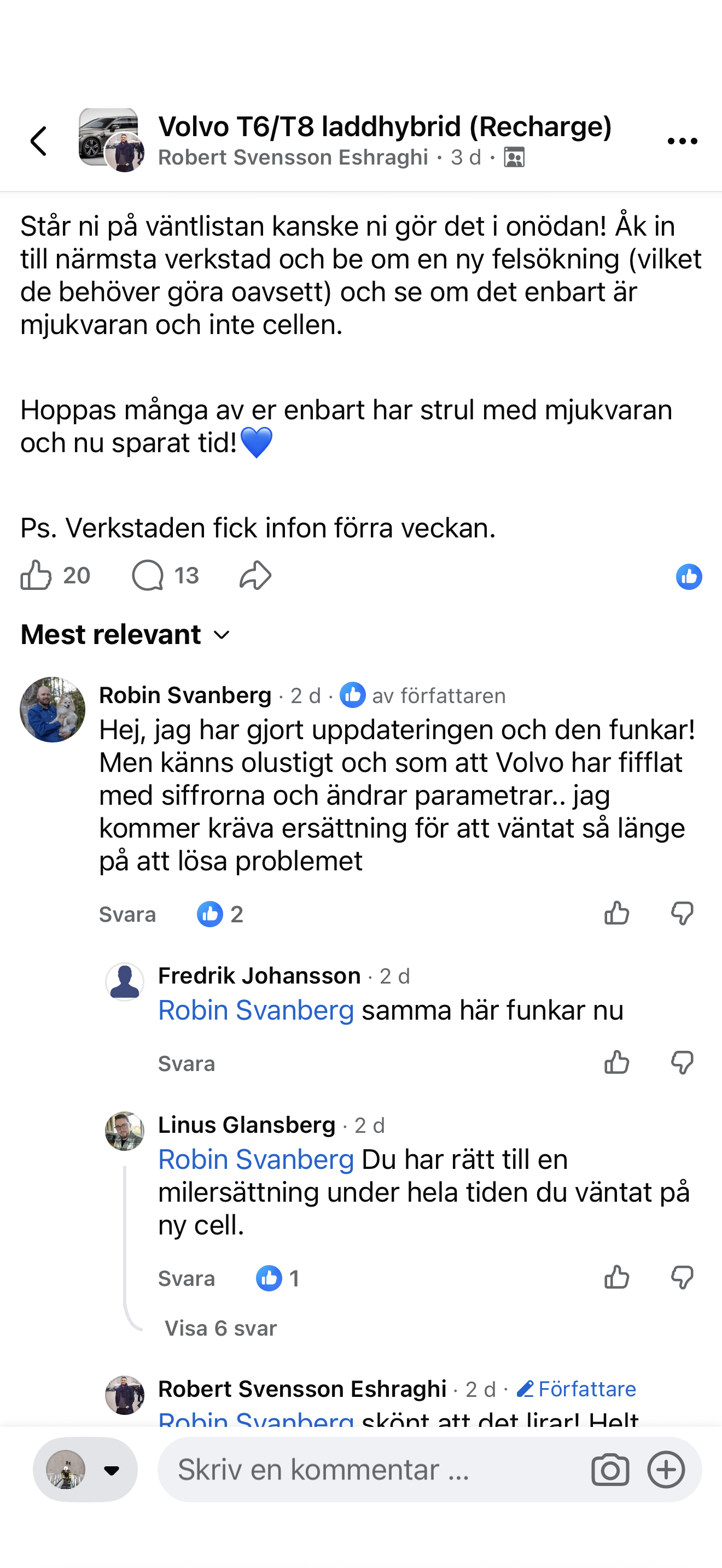Open the three-dot post options menu
Screen dimensions: 722x1568
(682, 141)
